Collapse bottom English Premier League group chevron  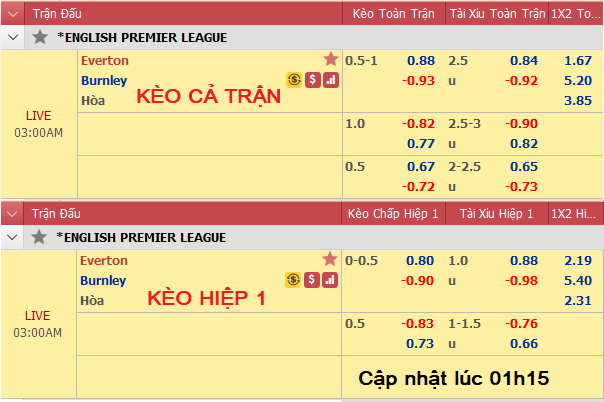point(12,237)
